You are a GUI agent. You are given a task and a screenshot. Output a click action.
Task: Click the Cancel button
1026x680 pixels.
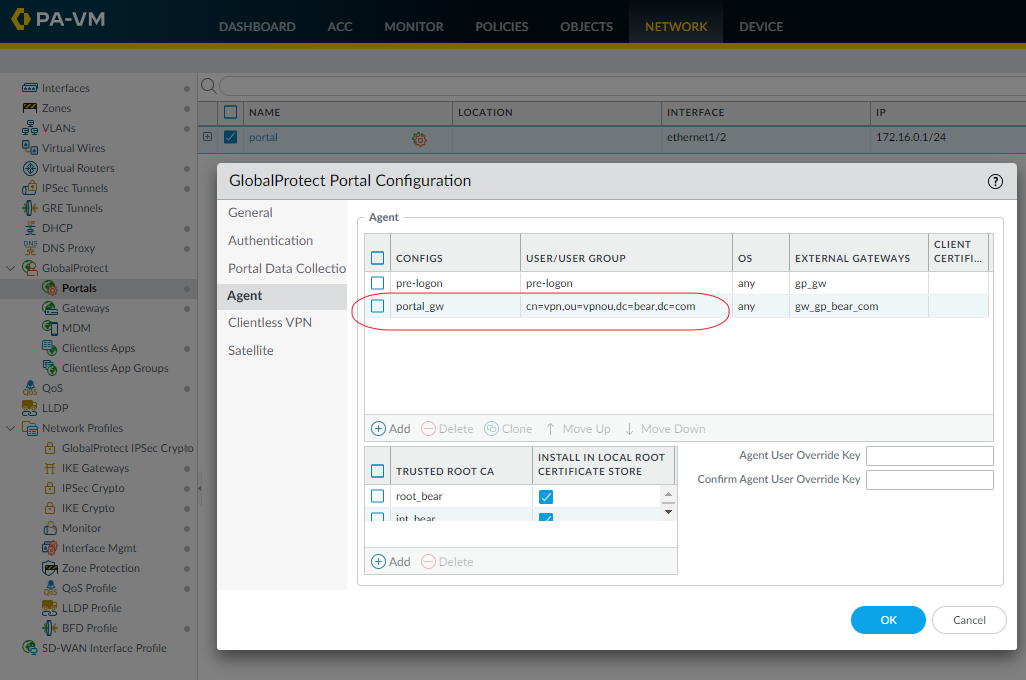tap(969, 620)
